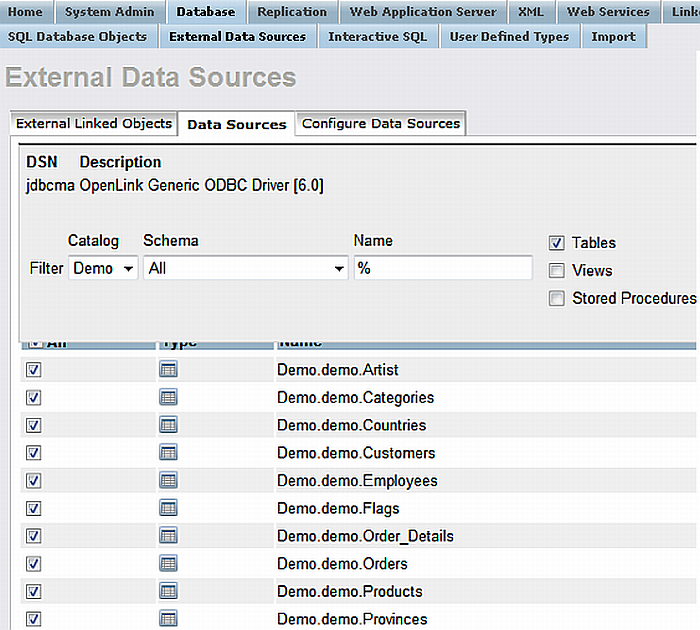This screenshot has height=630, width=700.
Task: Click the table icon next to Demo.demo.Products
Action: [x=168, y=591]
